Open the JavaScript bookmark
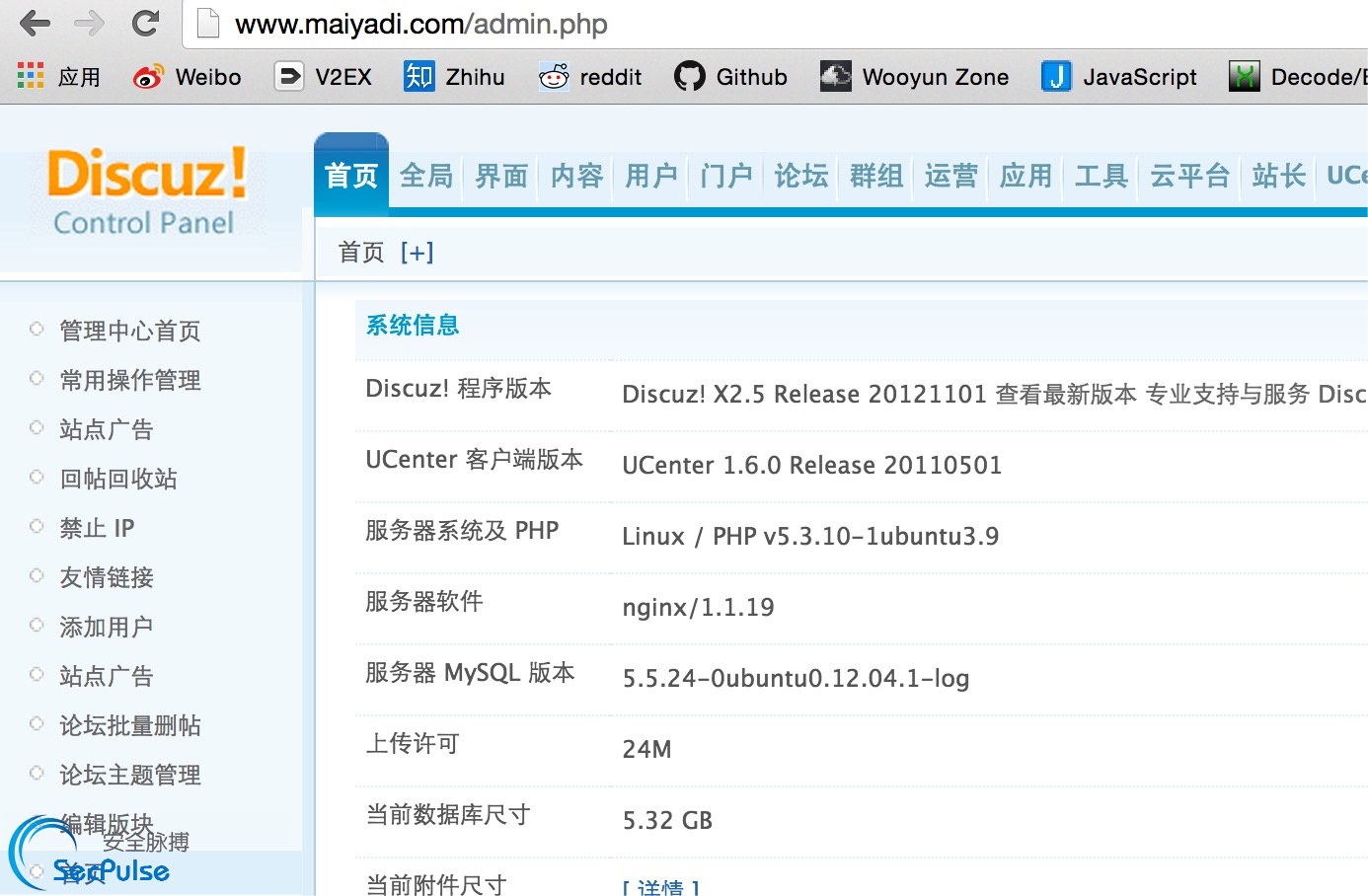The width and height of the screenshot is (1368, 896). (1118, 77)
